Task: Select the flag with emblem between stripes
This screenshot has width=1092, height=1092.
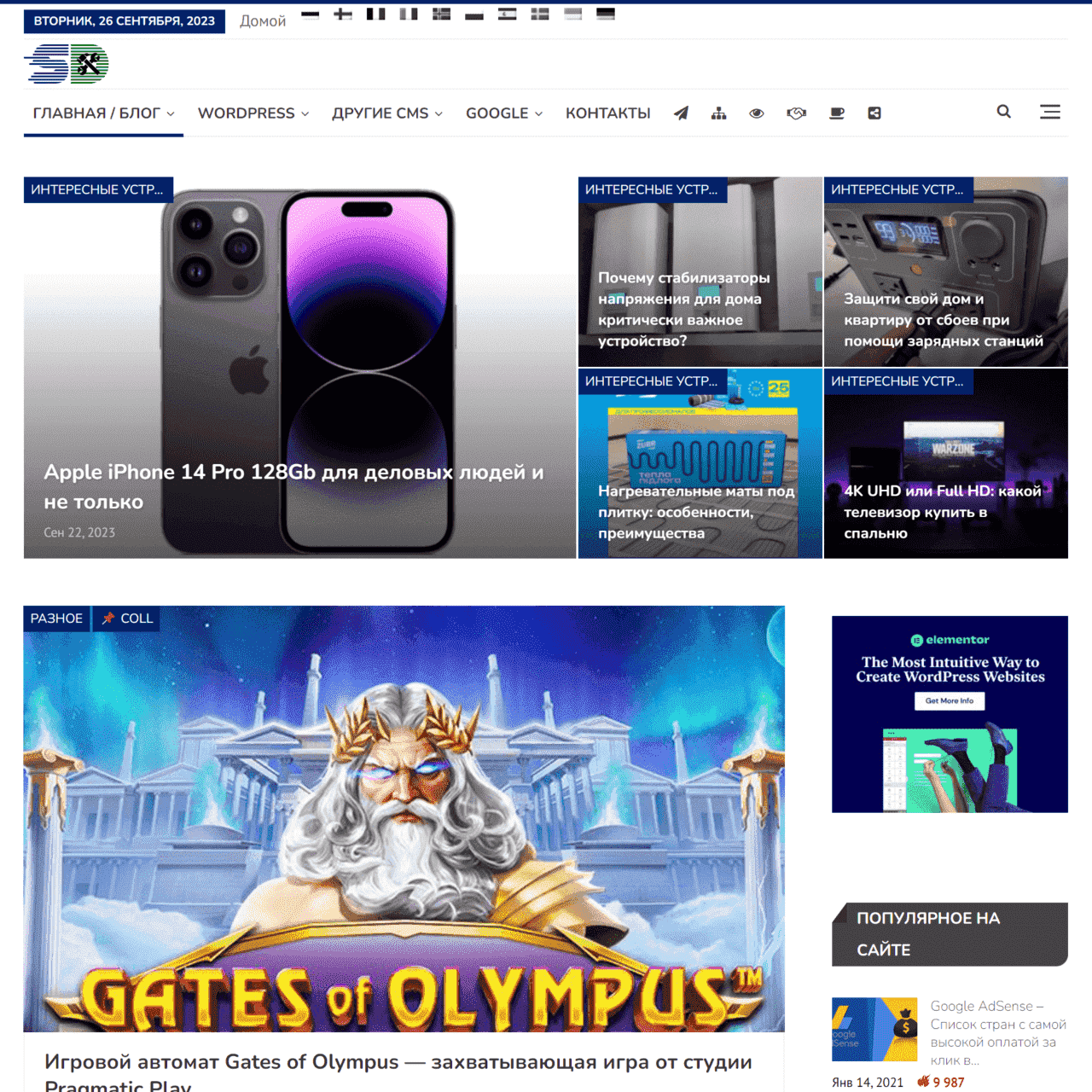Action: [508, 14]
